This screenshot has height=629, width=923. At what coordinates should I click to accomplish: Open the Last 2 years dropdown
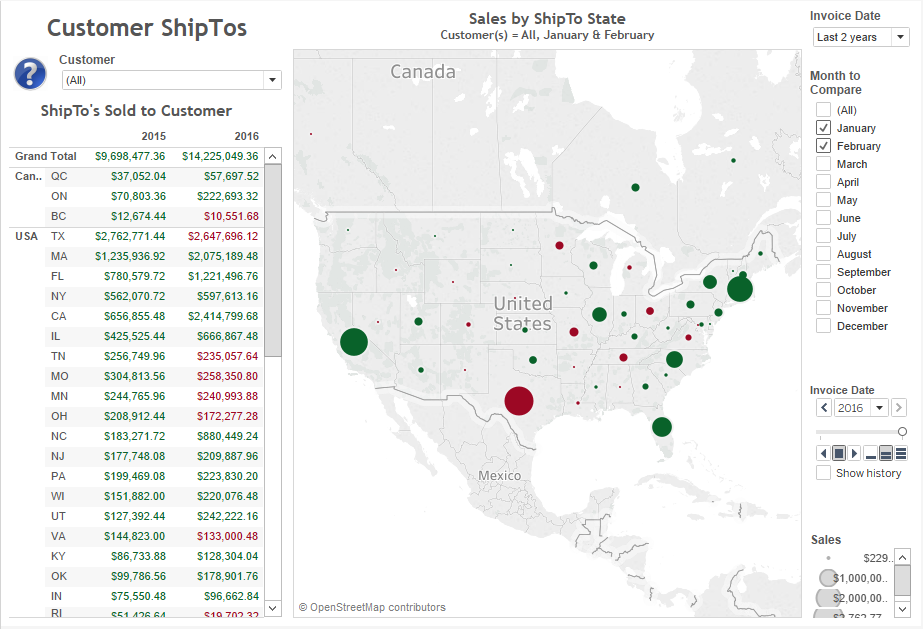pyautogui.click(x=861, y=37)
